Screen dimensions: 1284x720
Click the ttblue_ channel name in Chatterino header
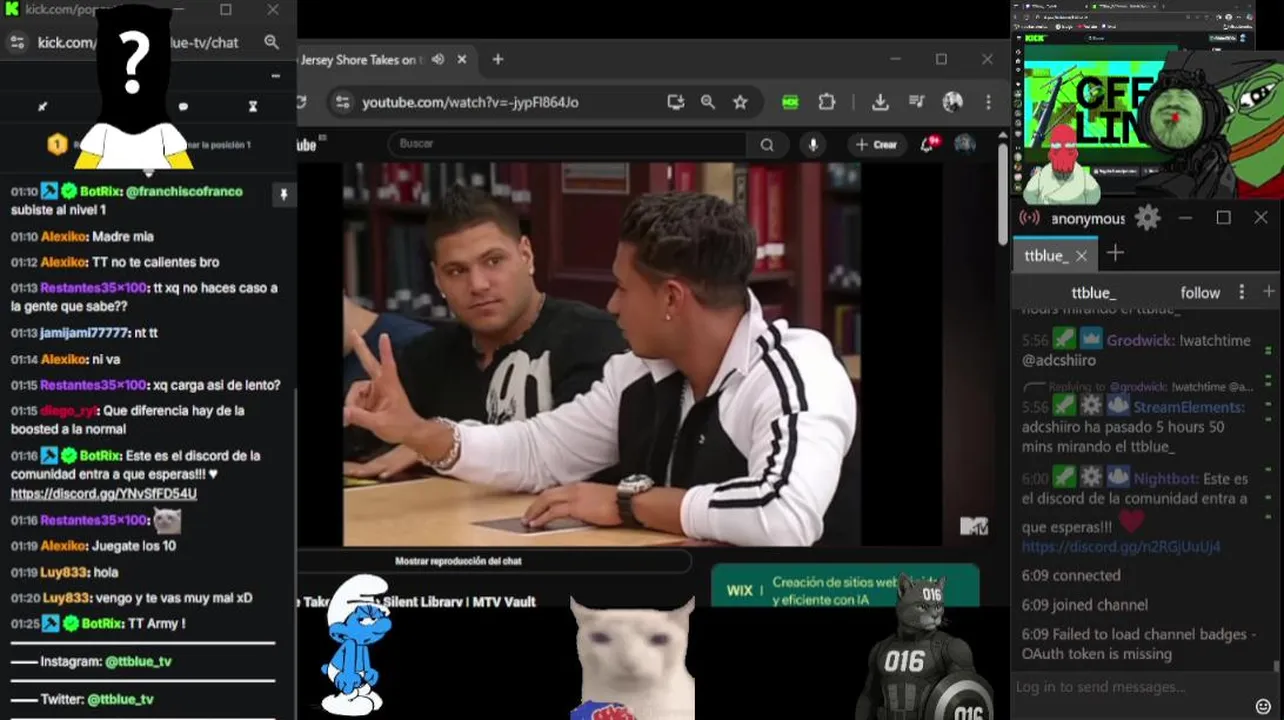pos(1093,293)
